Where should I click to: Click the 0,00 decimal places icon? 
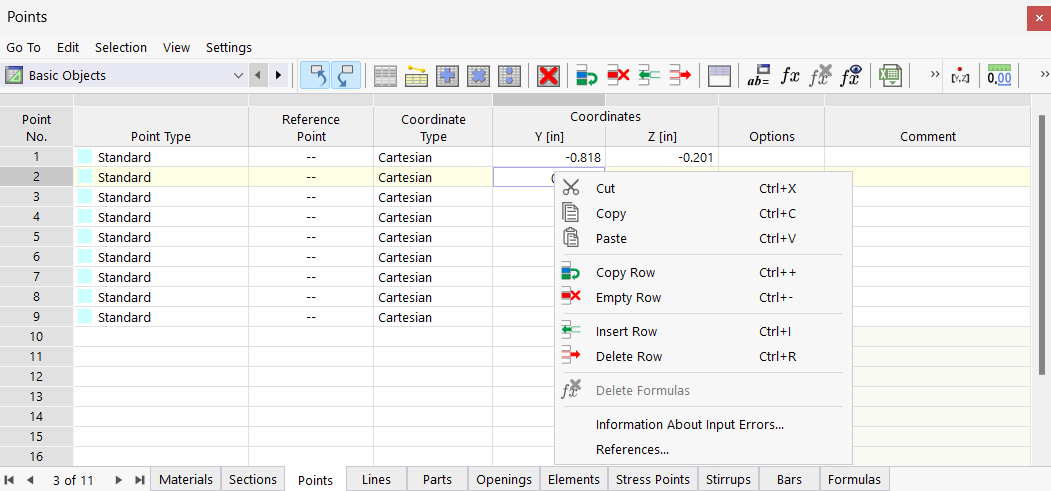[999, 76]
